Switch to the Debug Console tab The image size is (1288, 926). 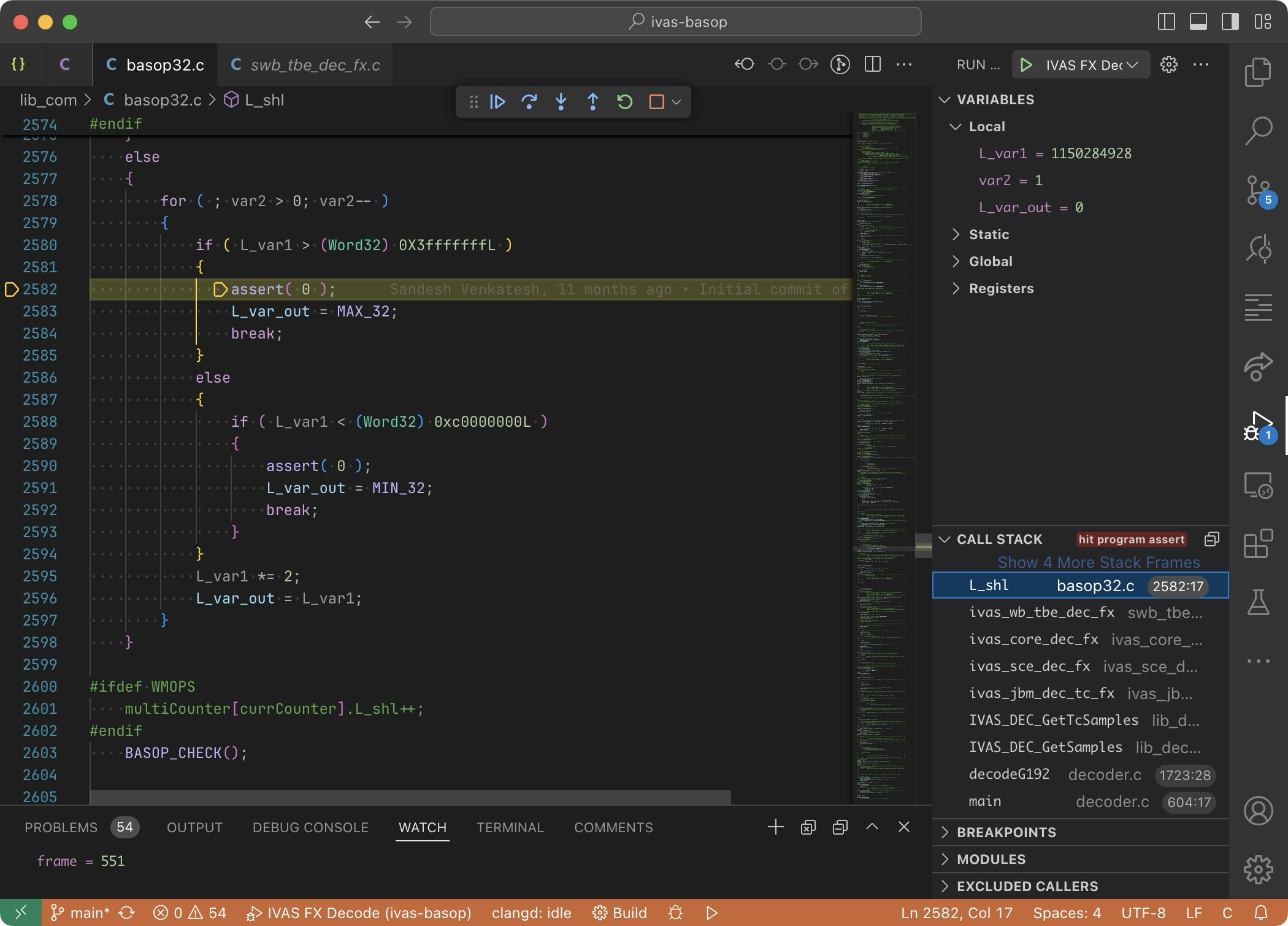point(310,827)
